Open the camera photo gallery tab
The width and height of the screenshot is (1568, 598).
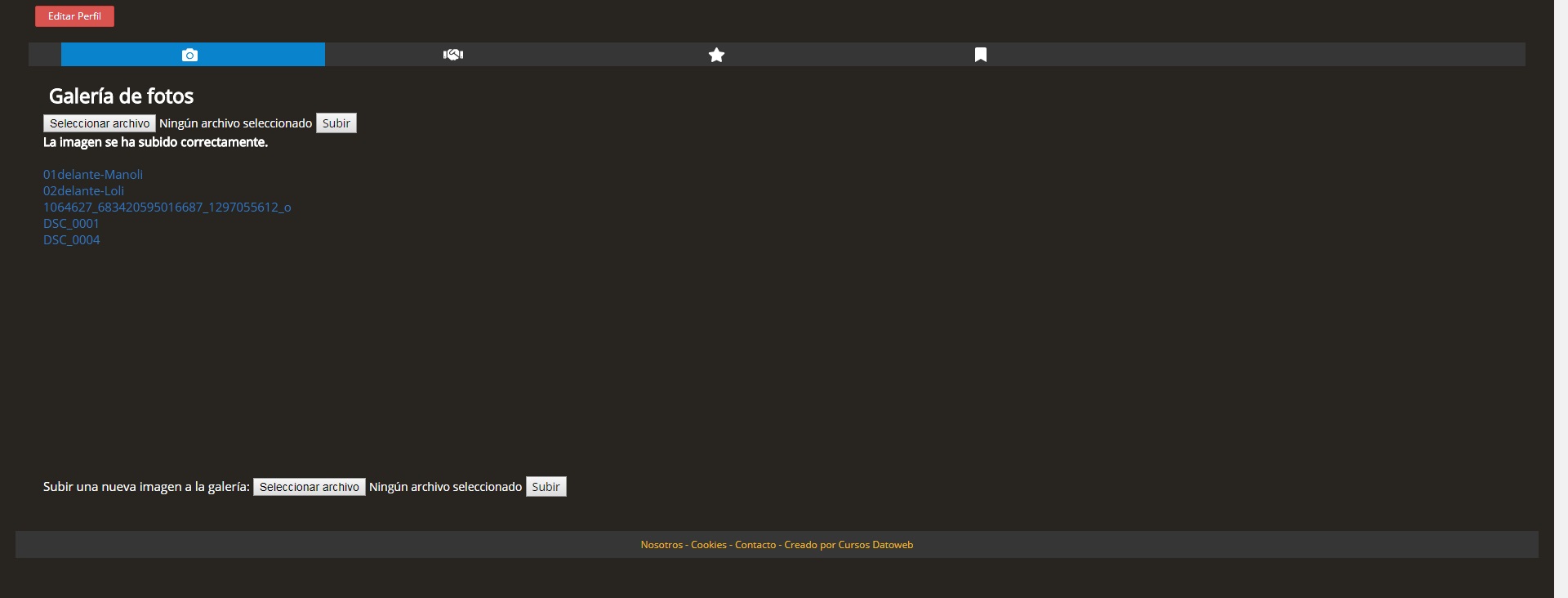[x=190, y=55]
